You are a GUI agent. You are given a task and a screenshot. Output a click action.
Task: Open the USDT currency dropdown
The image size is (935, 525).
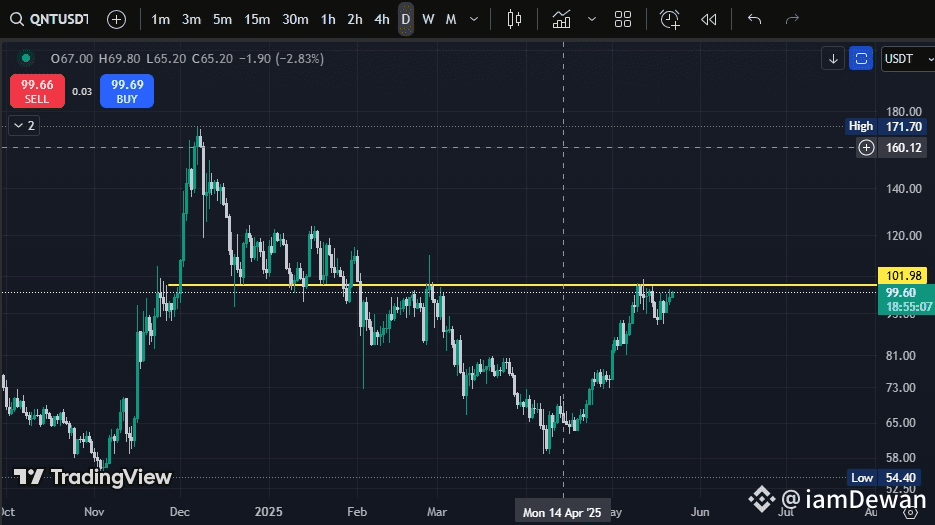[x=908, y=58]
